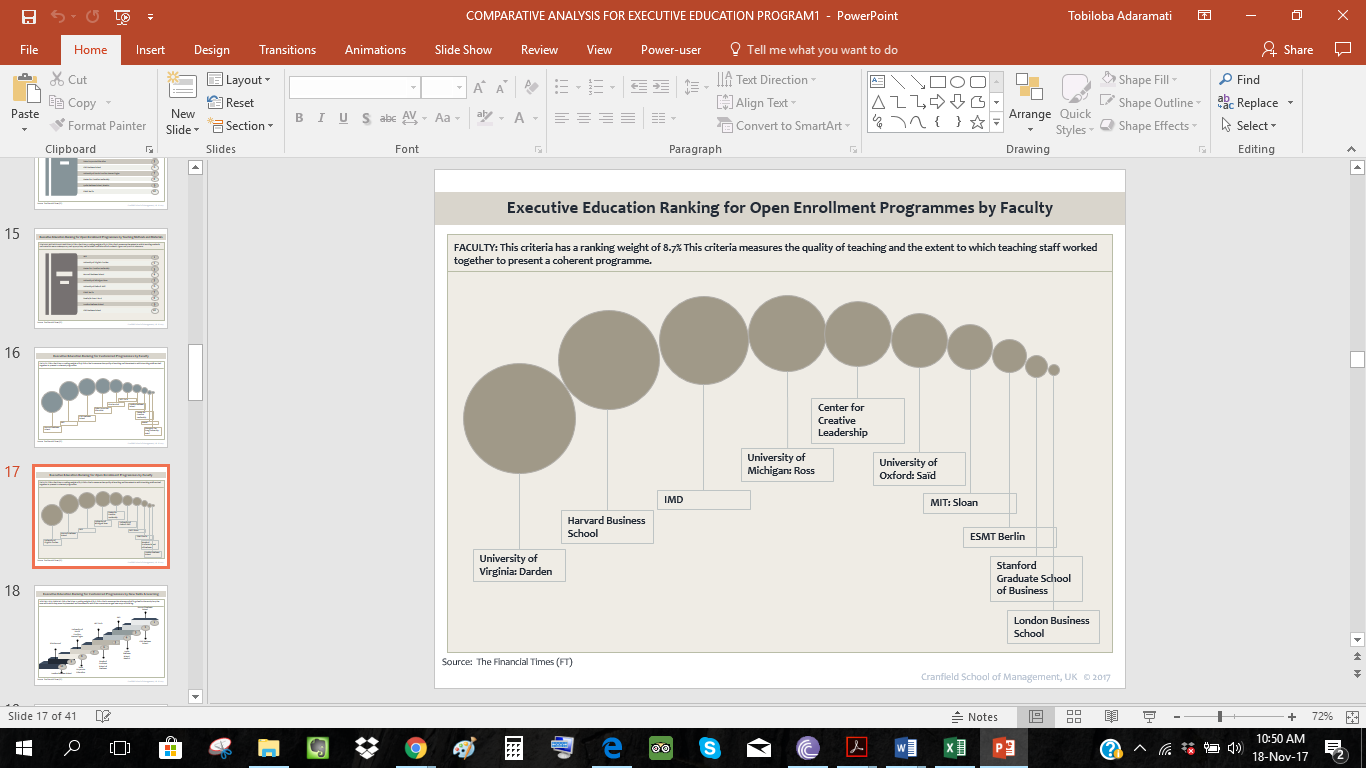Click the slide panel scrollbar thumb

[x=195, y=372]
